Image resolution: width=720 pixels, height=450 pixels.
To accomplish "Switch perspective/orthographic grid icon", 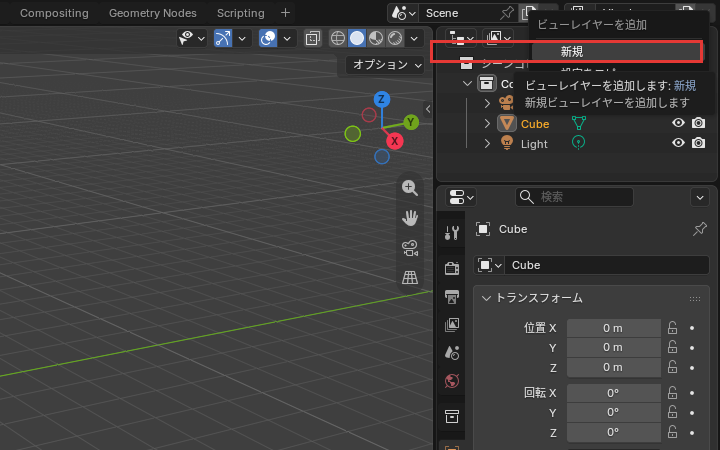I will pyautogui.click(x=410, y=277).
